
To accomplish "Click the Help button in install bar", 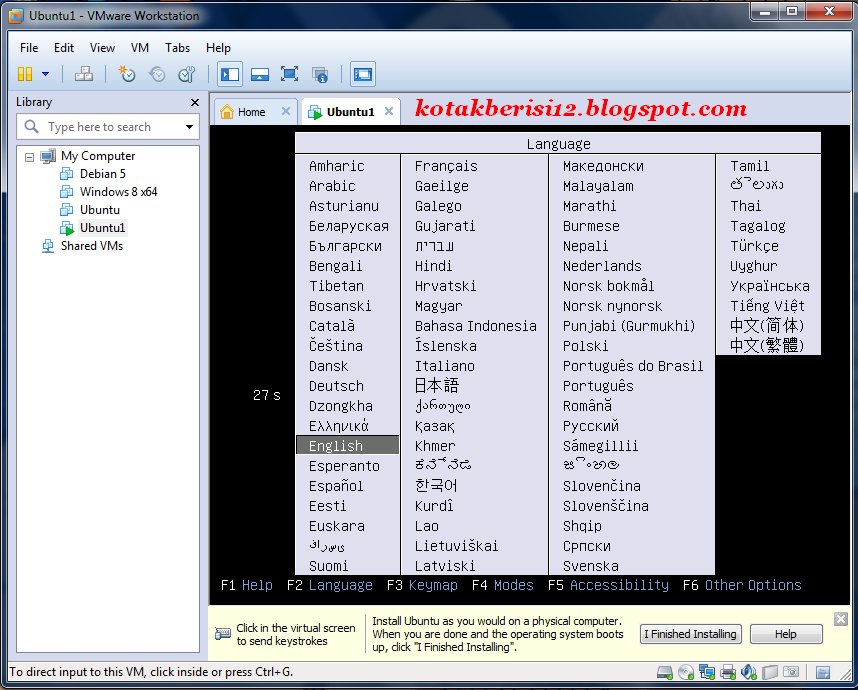I will click(786, 634).
